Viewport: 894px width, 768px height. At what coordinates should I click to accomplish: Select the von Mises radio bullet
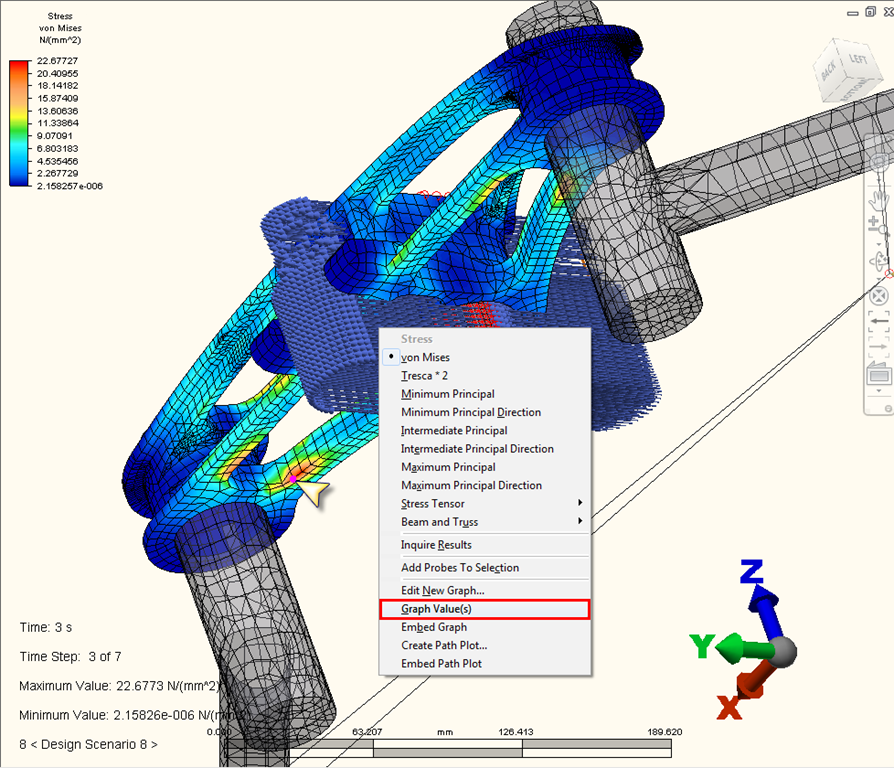pyautogui.click(x=391, y=356)
